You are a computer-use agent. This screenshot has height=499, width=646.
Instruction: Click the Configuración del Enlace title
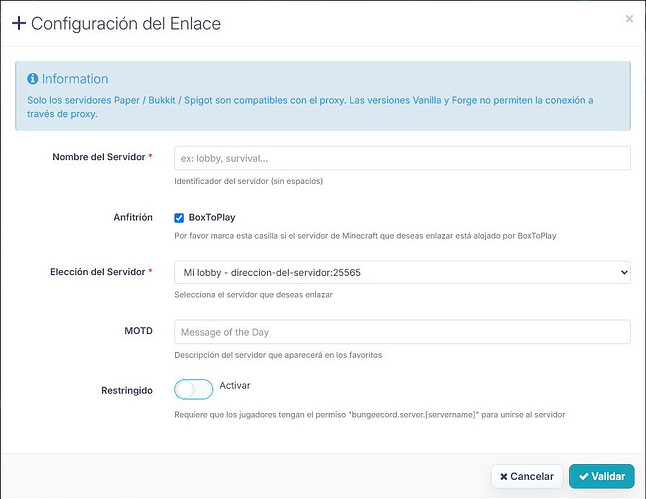126,23
